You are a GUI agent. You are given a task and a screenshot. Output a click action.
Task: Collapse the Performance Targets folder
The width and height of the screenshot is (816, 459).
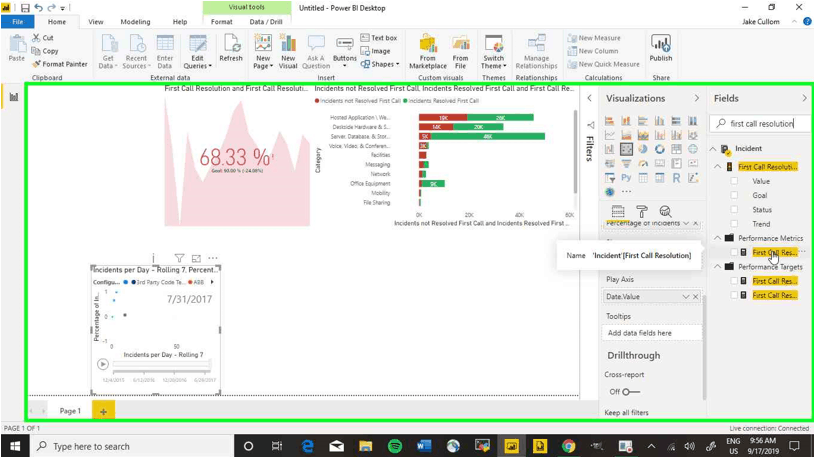tap(718, 266)
